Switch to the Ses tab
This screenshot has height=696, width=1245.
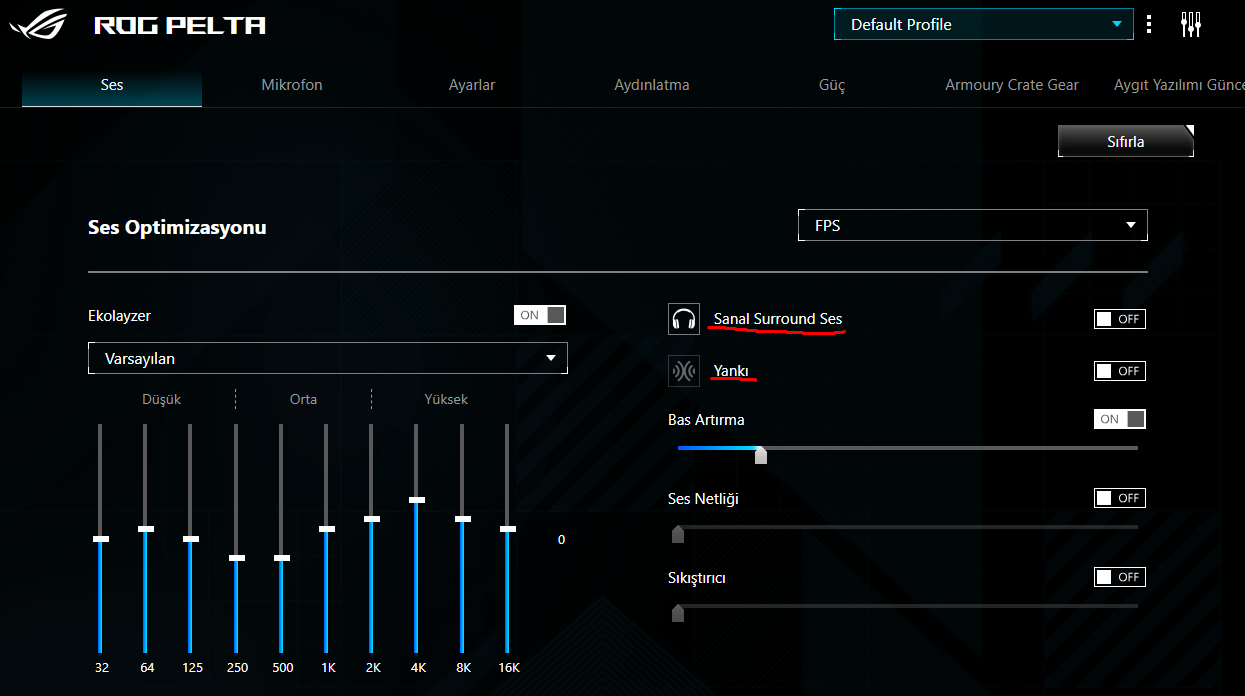click(x=112, y=85)
